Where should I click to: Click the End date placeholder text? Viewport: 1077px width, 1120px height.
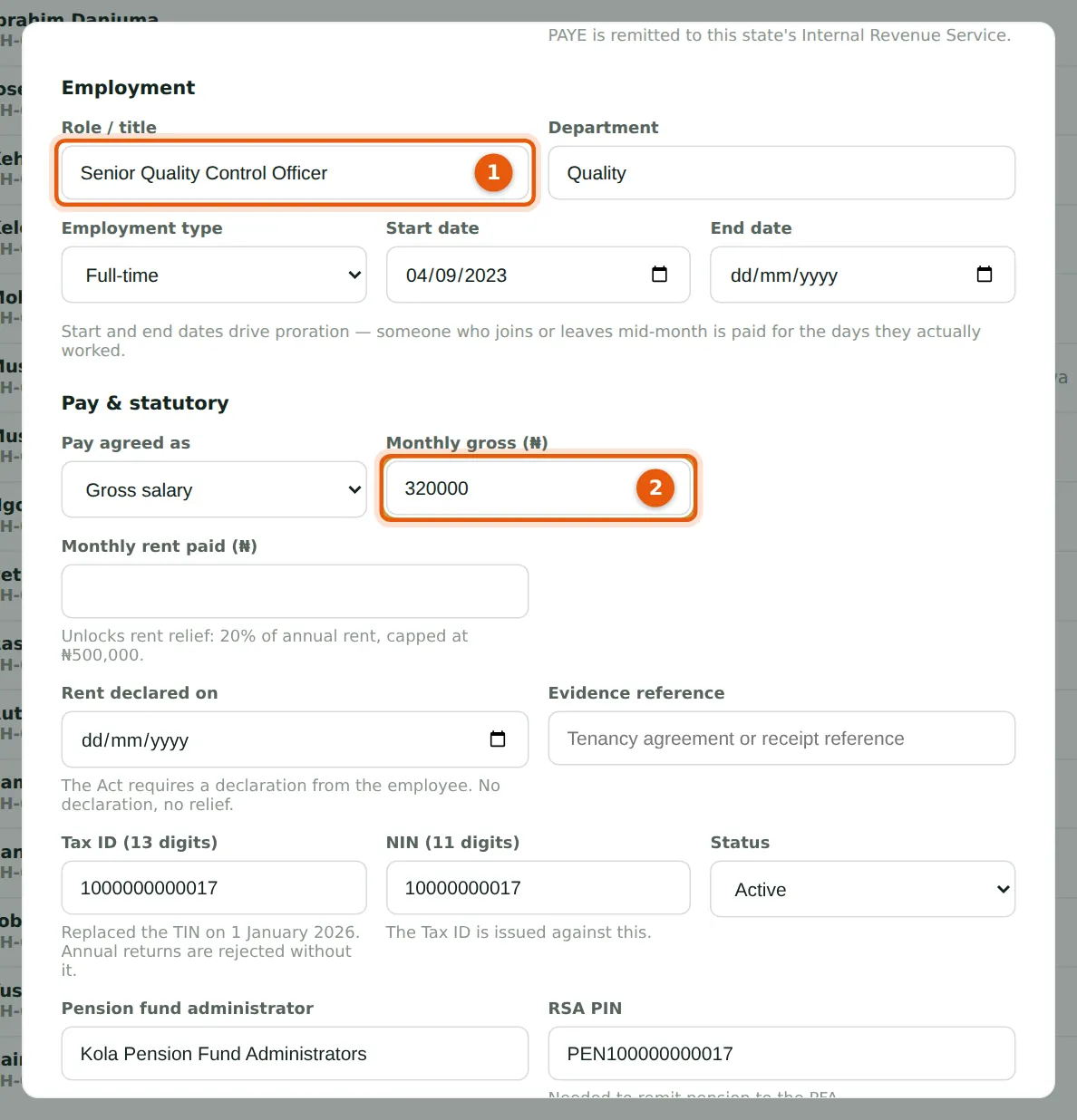pos(783,275)
